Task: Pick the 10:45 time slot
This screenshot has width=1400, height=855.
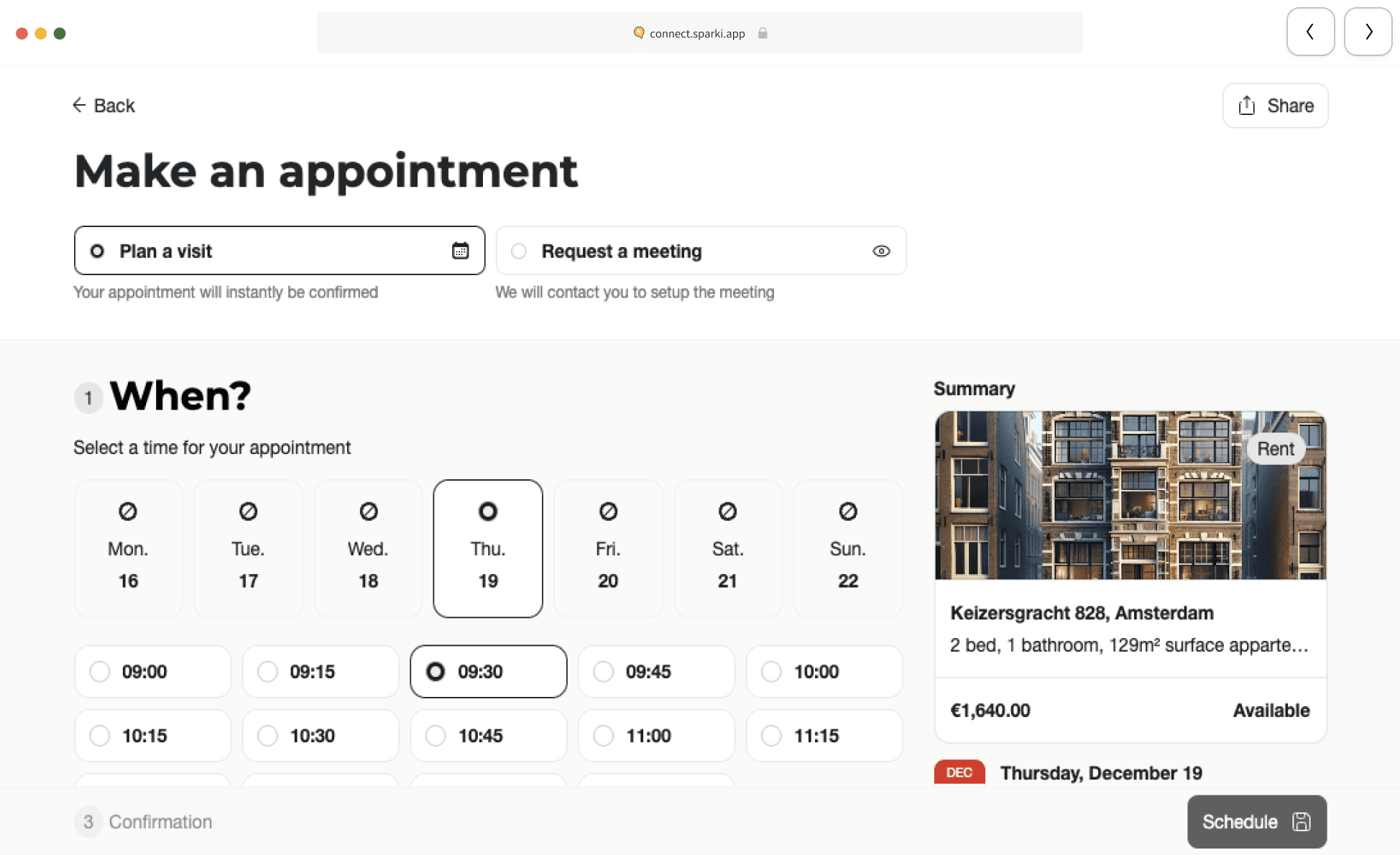Action: tap(489, 735)
